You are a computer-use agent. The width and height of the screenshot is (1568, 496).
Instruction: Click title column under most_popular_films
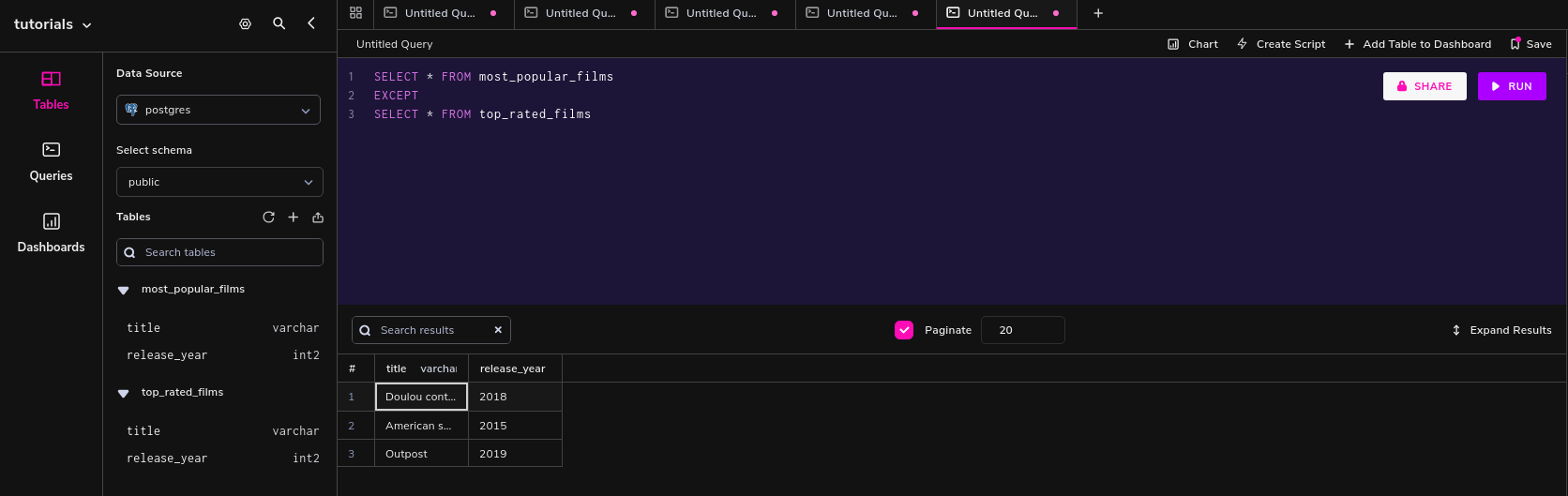pos(222,328)
